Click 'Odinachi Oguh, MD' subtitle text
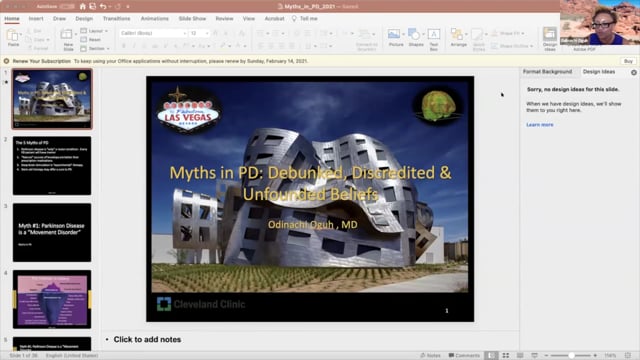Screen dimensions: 640x360 [313, 224]
